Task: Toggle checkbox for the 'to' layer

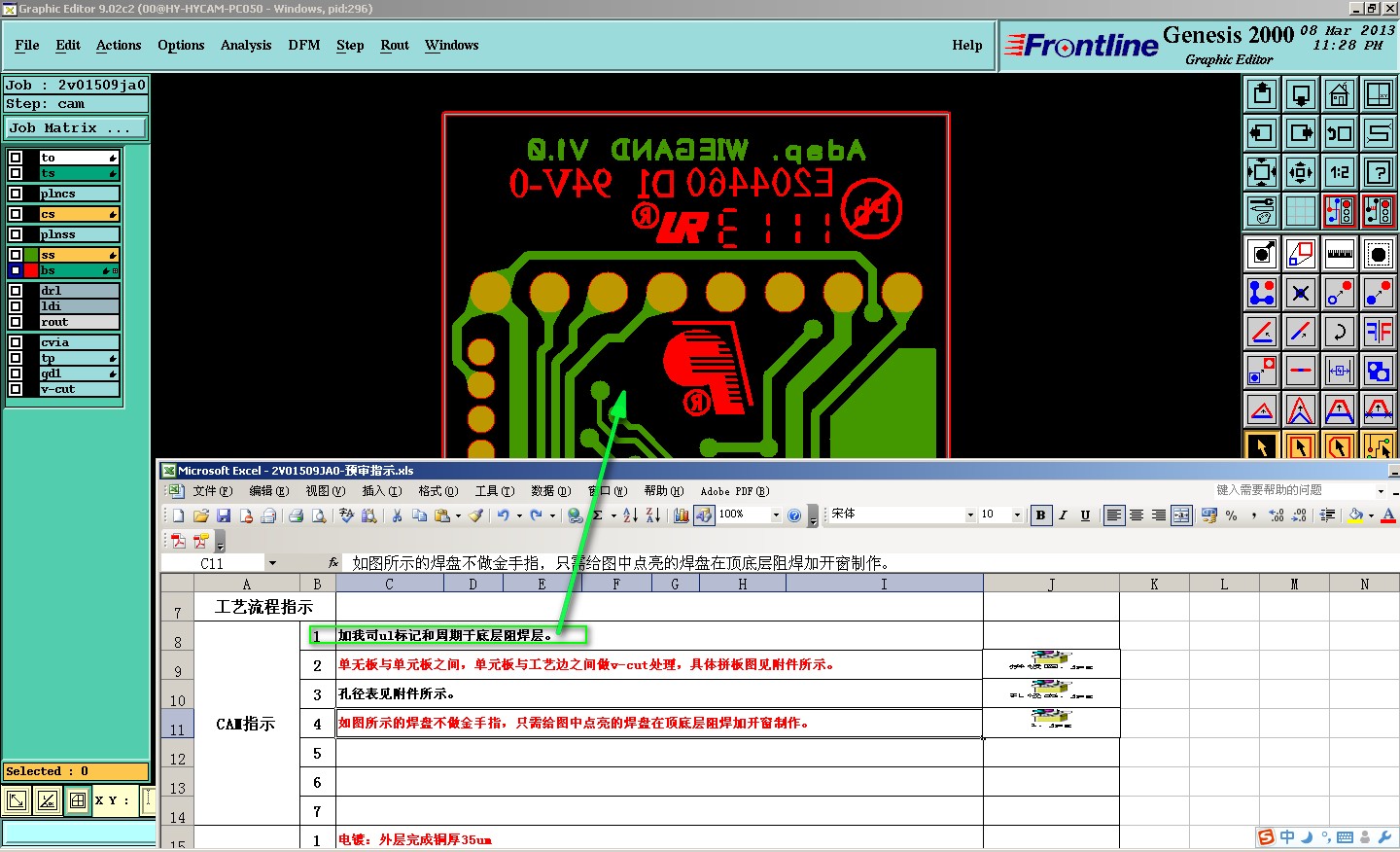Action: point(16,158)
